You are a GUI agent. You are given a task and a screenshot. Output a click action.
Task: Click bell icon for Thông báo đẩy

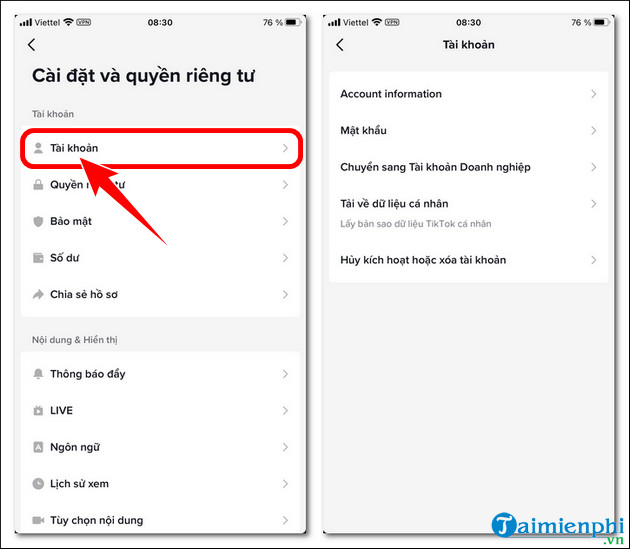[x=38, y=374]
